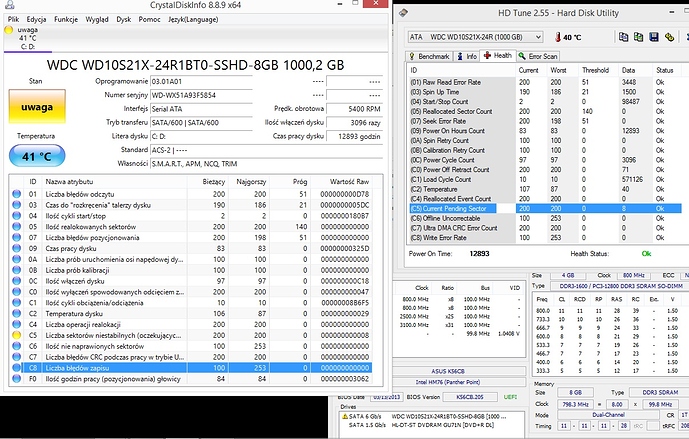Click HD Tune save screenshot floppy icon
The width and height of the screenshot is (689, 439).
coord(654,37)
